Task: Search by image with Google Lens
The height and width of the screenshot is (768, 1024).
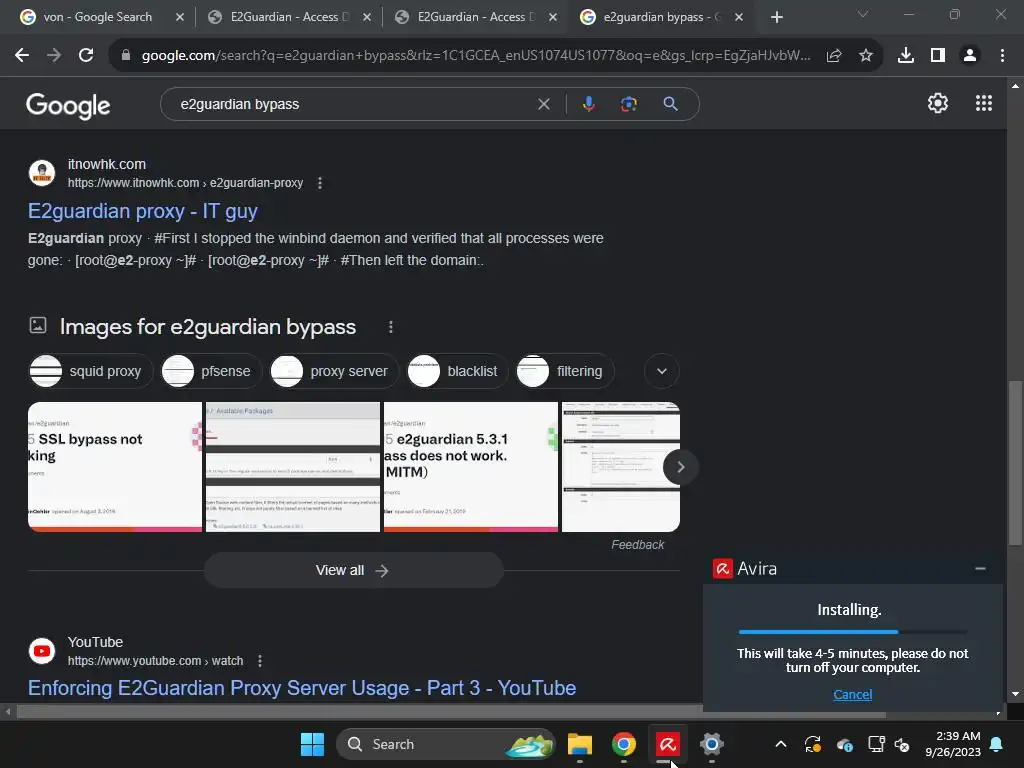Action: point(628,104)
